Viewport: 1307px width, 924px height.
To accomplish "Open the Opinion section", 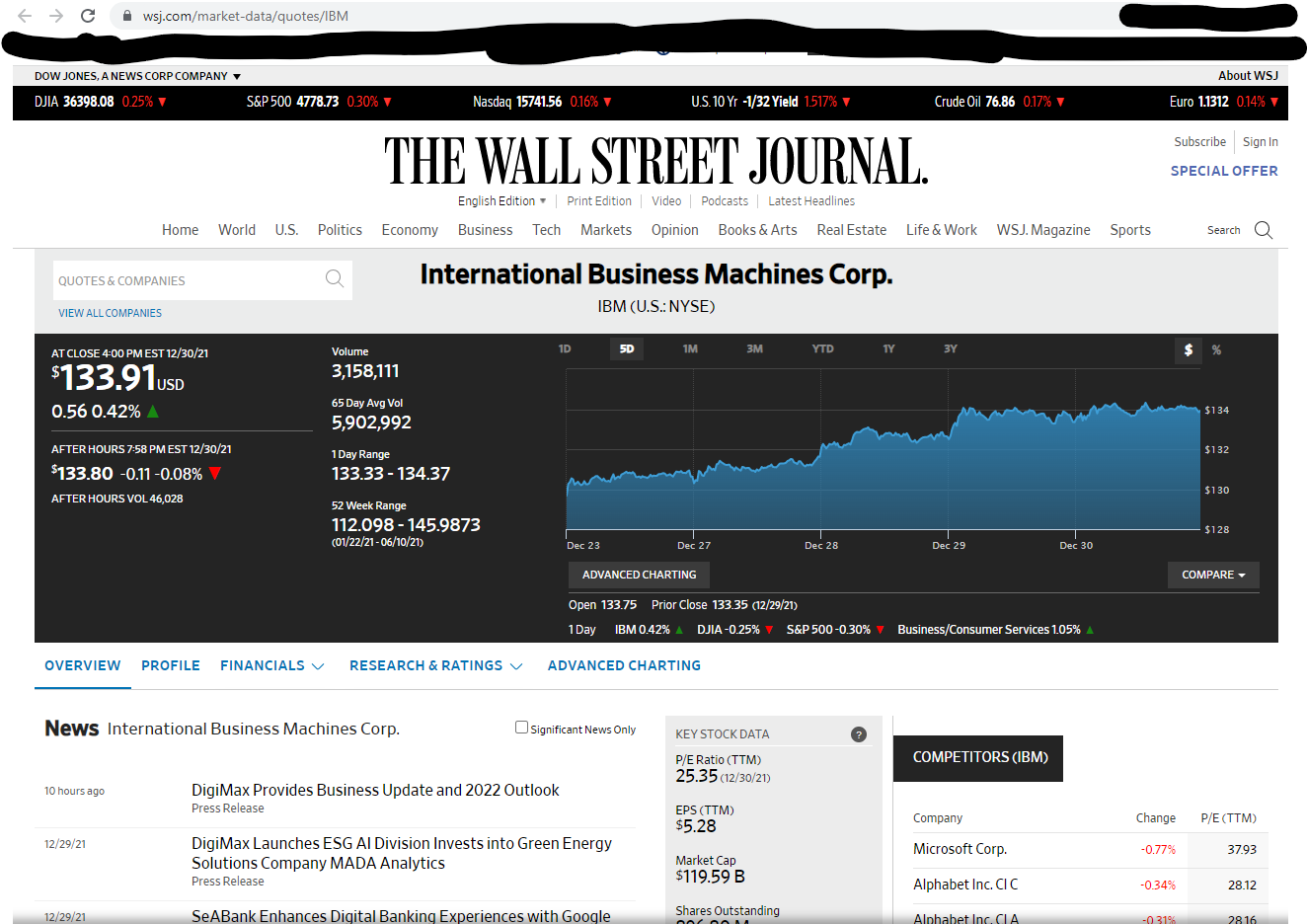I will coord(675,230).
